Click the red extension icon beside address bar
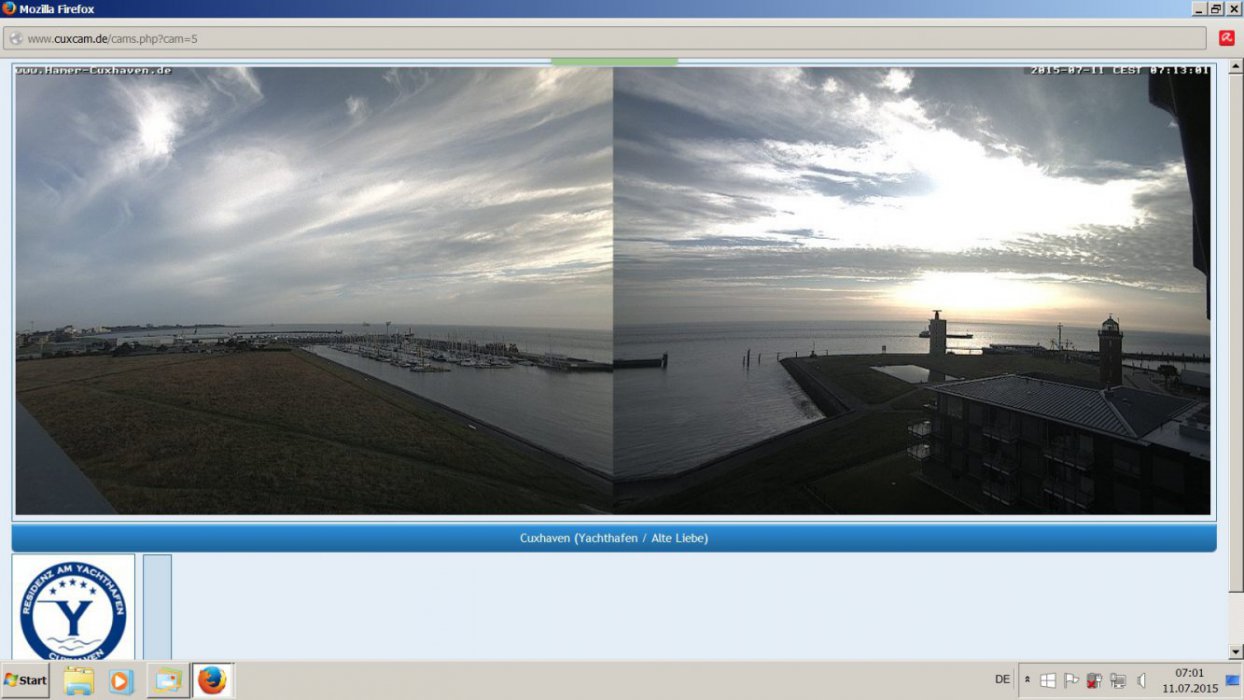The width and height of the screenshot is (1244, 700). [1226, 38]
